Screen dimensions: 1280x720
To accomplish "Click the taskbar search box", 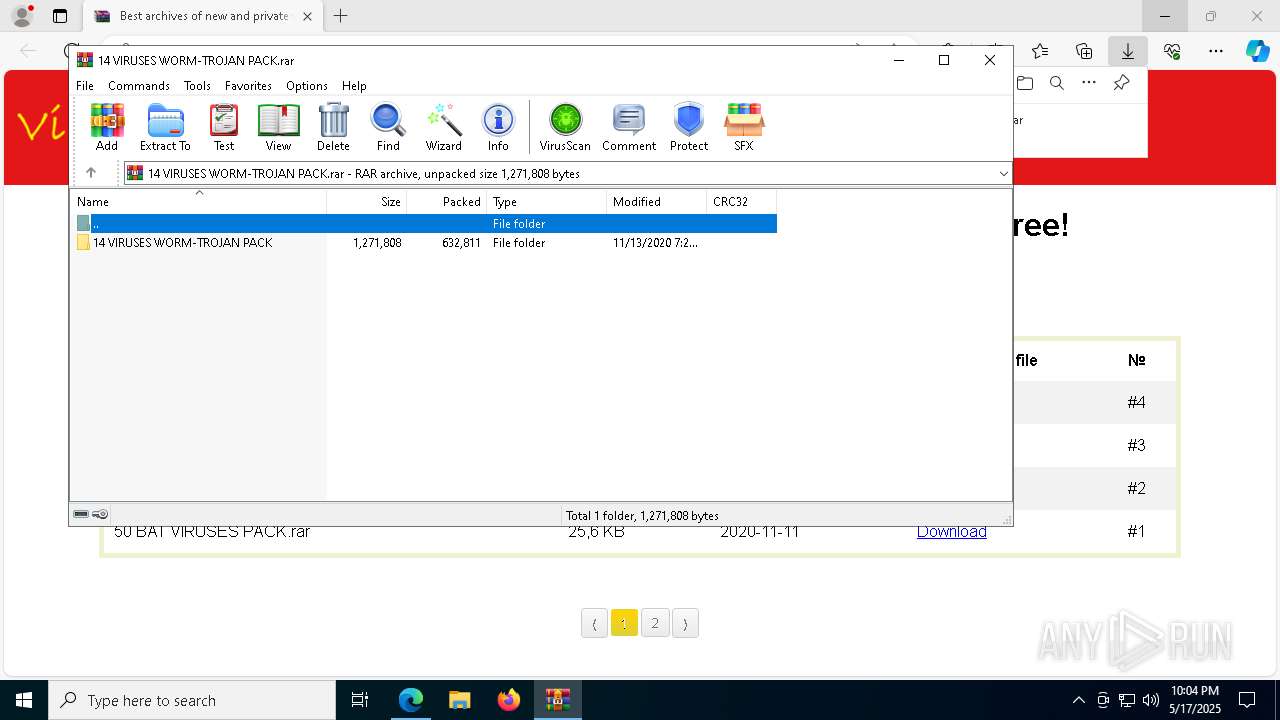I will pyautogui.click(x=192, y=700).
